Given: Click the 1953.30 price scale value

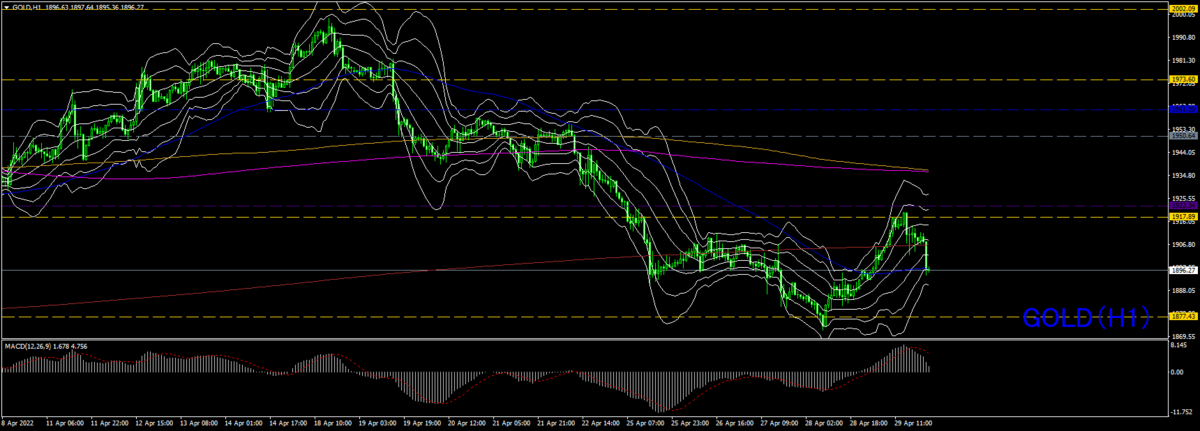Looking at the screenshot, I should [1183, 129].
